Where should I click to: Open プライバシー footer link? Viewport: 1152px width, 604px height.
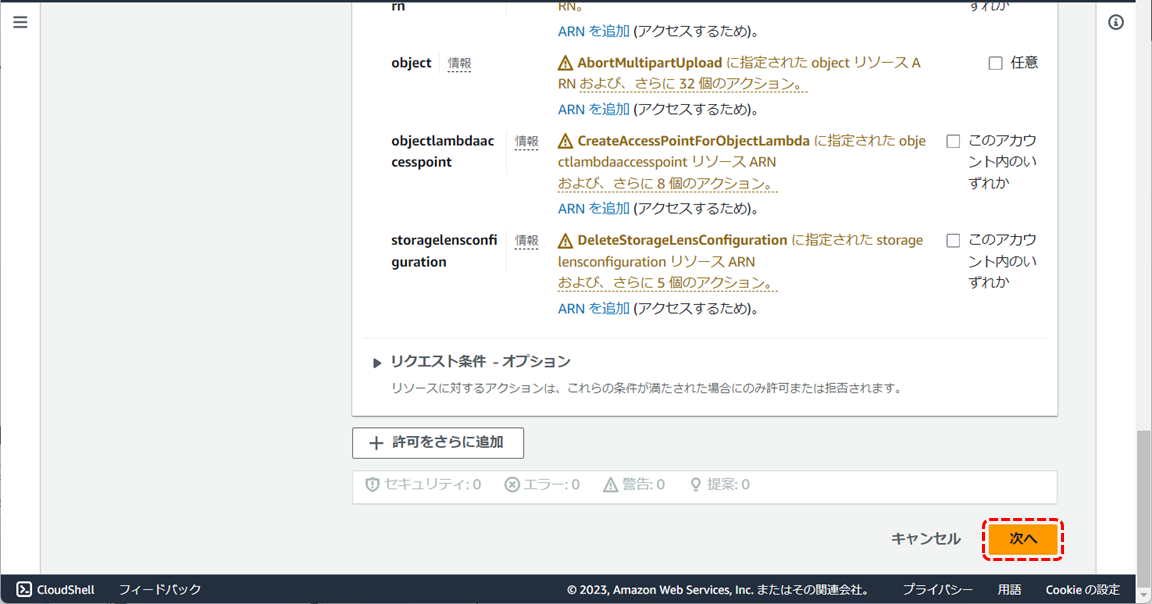(937, 589)
